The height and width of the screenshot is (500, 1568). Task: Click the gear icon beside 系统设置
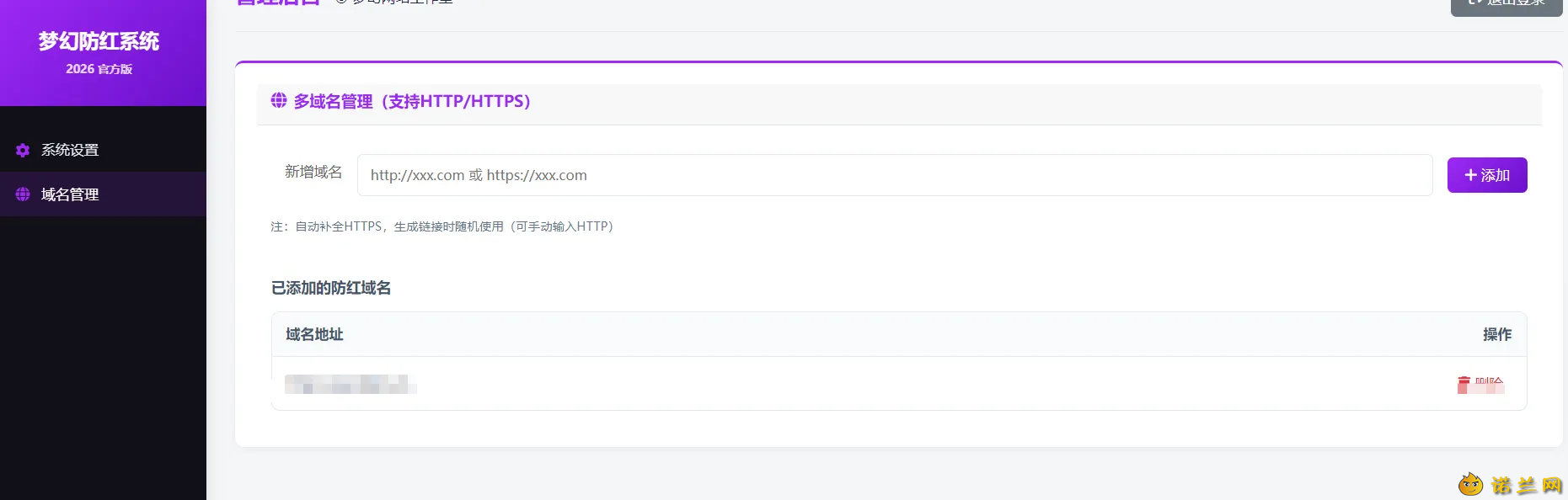[23, 150]
